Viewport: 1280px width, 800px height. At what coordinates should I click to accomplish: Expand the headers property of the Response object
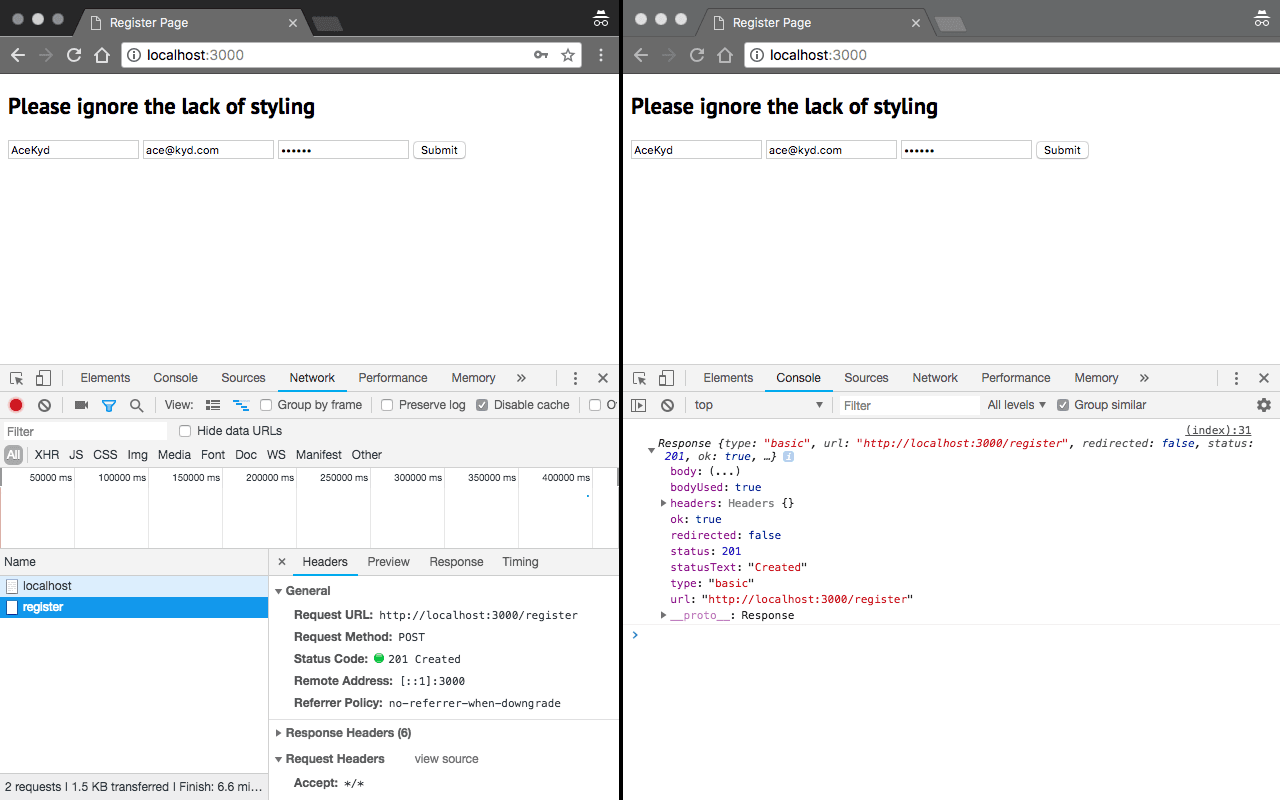(x=664, y=503)
